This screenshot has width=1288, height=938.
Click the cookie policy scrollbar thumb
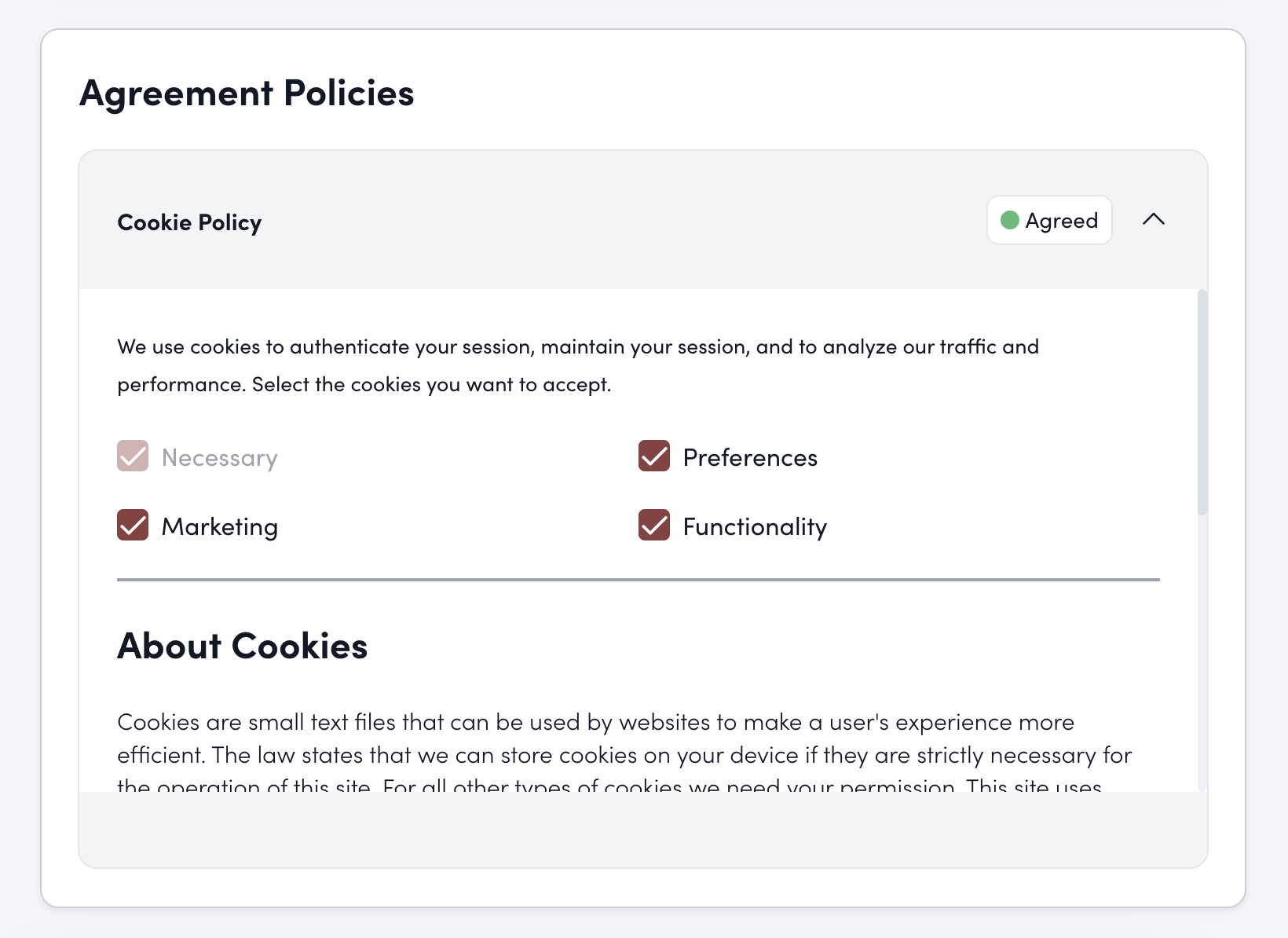[1202, 402]
